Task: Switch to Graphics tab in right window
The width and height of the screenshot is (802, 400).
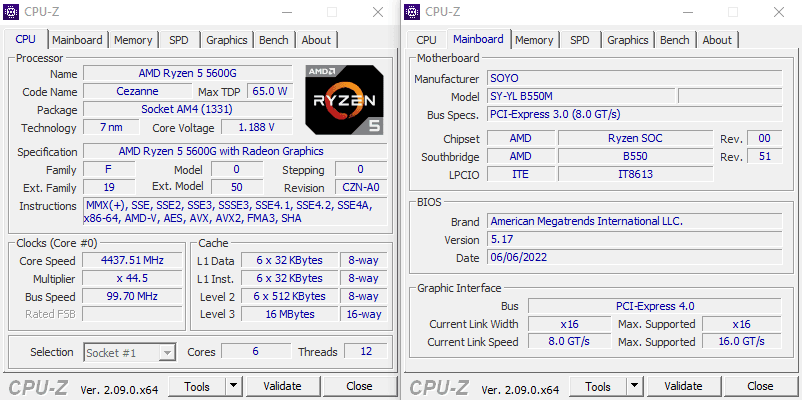Action: 628,40
